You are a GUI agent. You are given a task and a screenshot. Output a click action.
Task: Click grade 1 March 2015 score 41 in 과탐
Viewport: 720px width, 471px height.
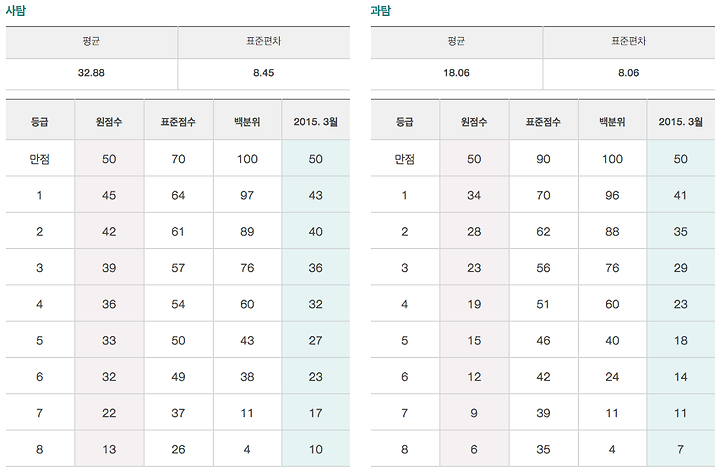[x=681, y=196]
